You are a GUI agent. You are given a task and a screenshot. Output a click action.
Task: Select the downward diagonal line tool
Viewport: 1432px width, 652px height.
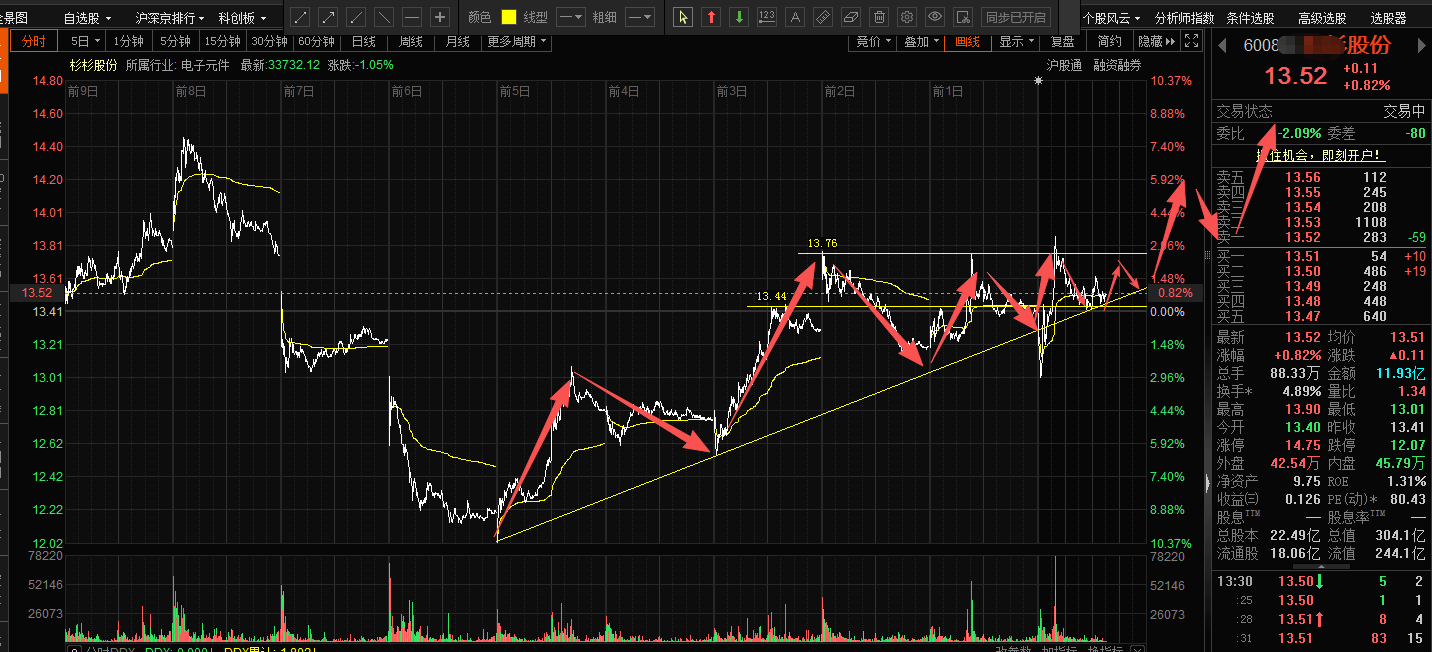pos(383,17)
